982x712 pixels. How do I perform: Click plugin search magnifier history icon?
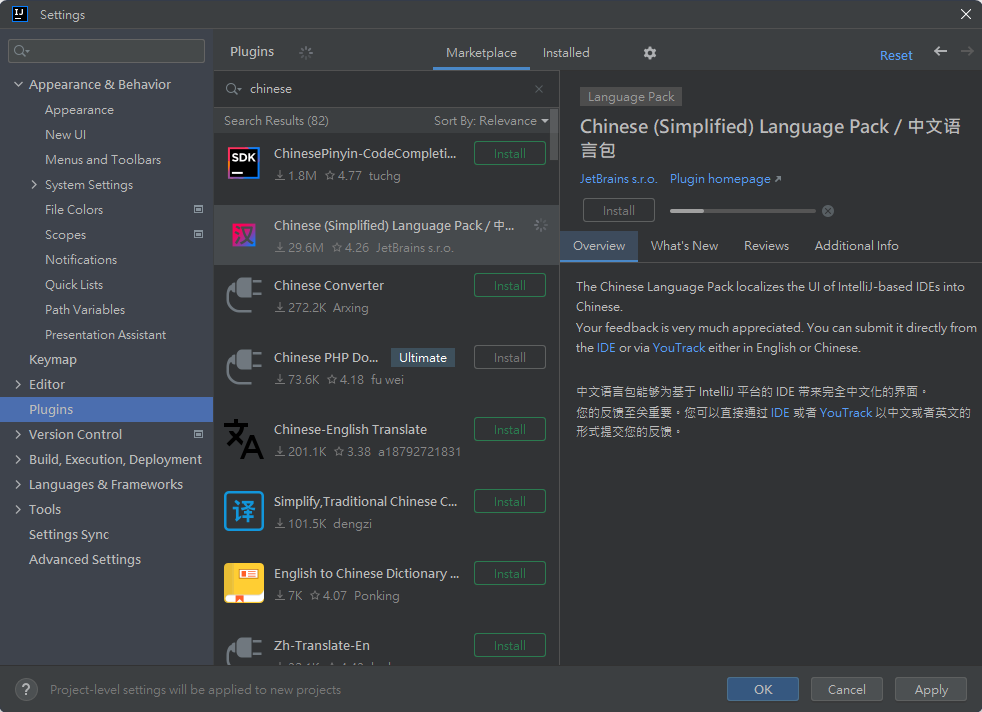(x=233, y=89)
